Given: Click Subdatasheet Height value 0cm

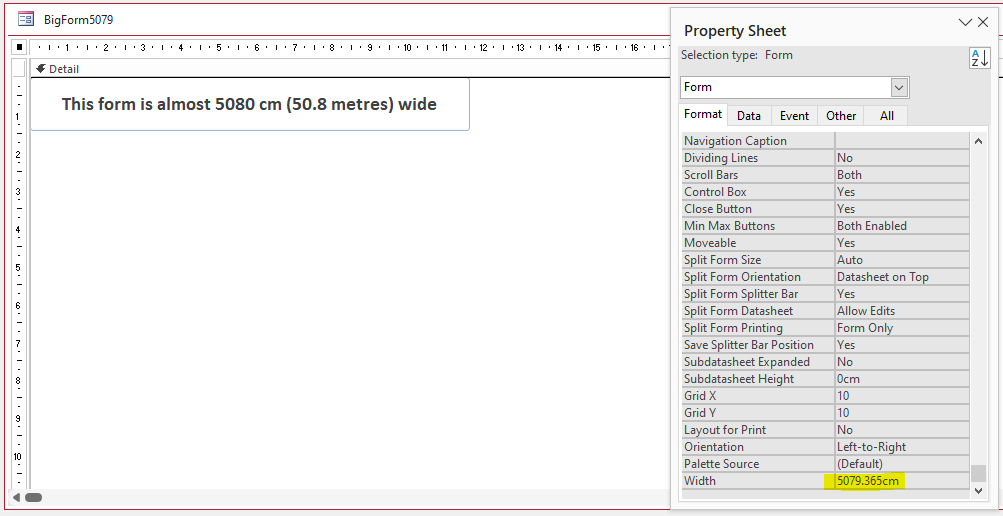Looking at the screenshot, I should (x=902, y=379).
